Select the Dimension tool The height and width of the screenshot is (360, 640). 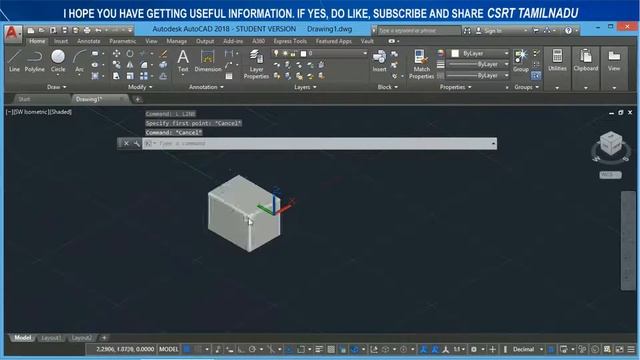208,61
